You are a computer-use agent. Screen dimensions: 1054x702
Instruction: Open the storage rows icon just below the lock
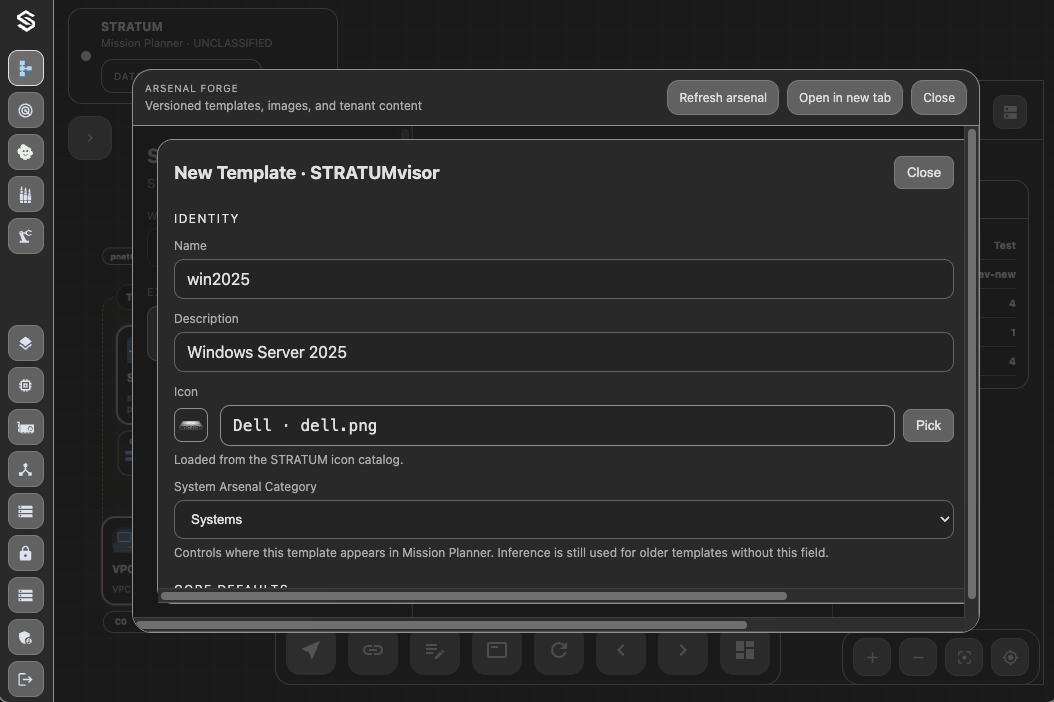tap(26, 595)
